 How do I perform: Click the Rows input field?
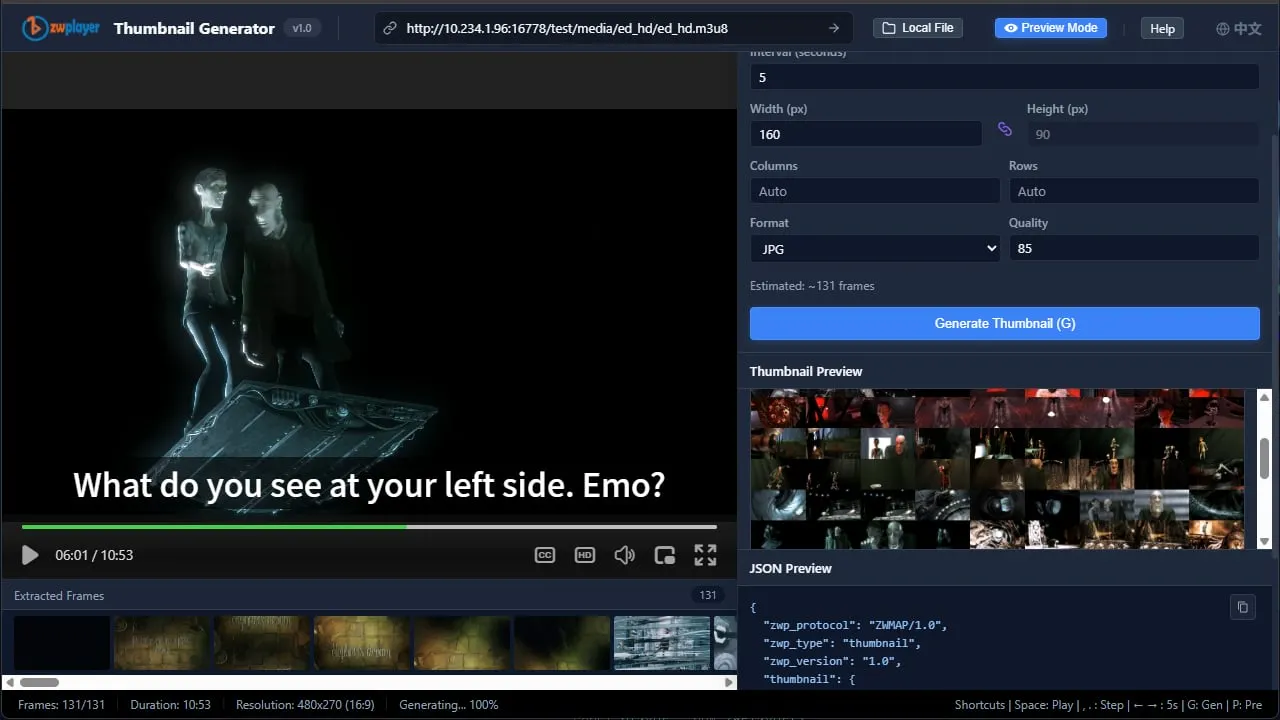coord(1134,191)
